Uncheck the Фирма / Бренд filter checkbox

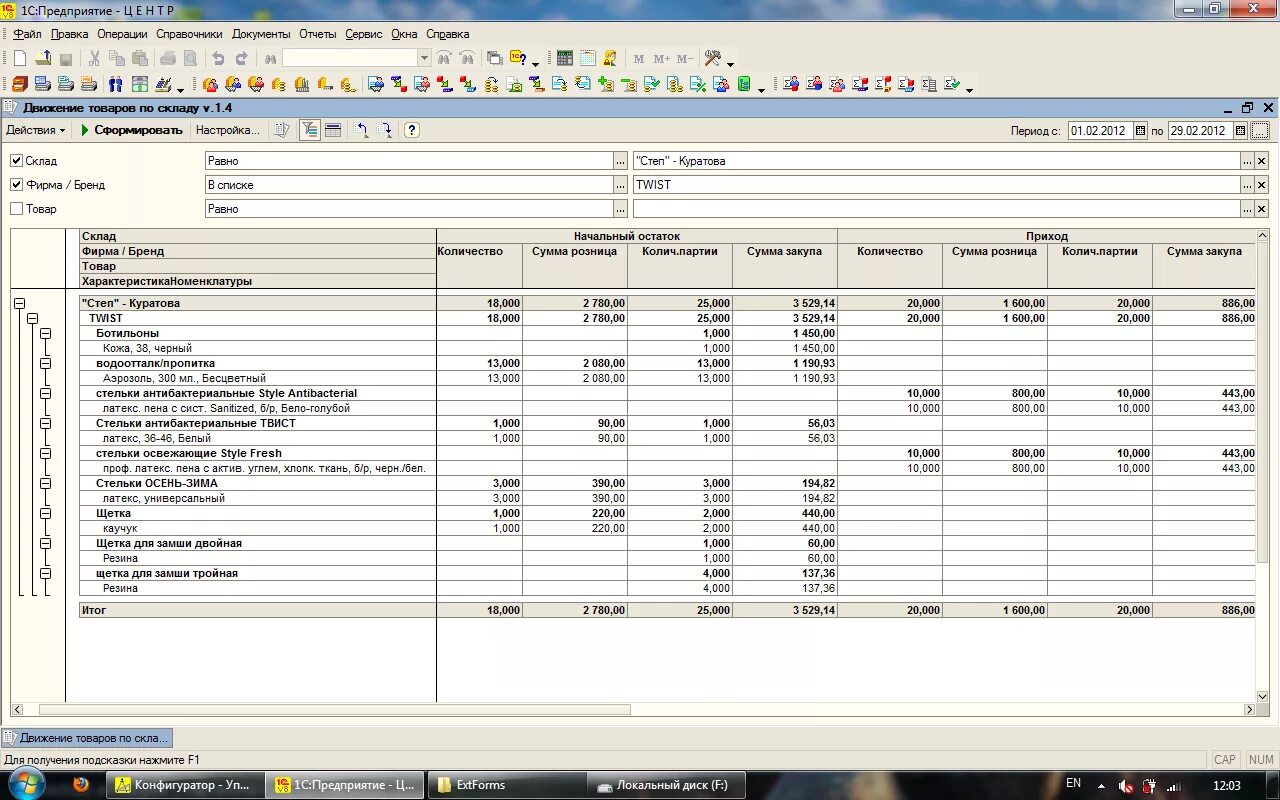(16, 184)
